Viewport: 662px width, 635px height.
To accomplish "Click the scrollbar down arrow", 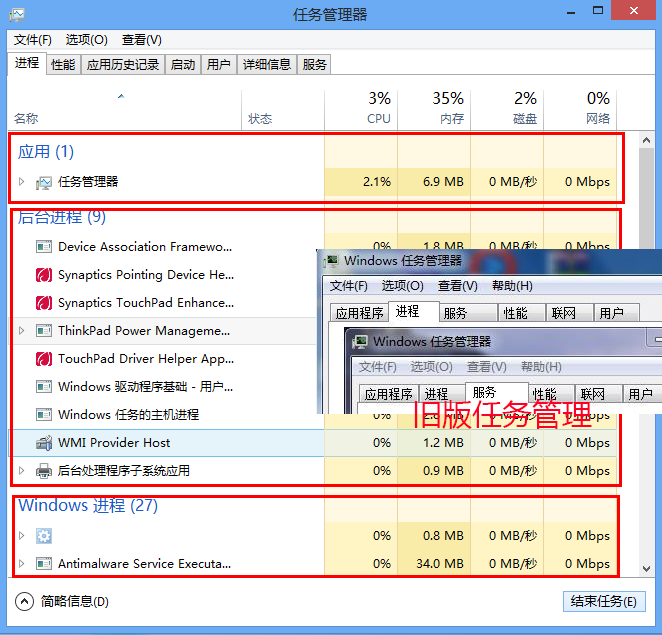I will point(646,568).
